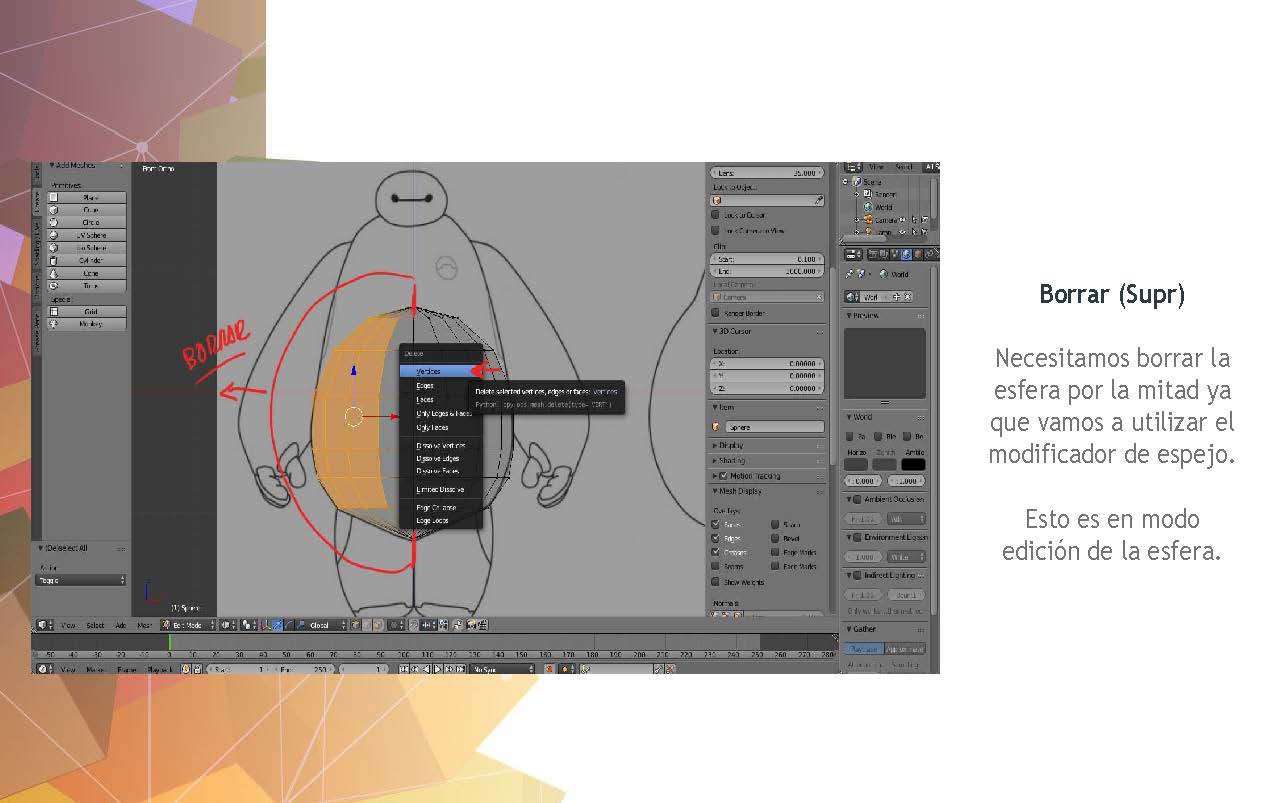Click the World globe icon in outliner

point(867,207)
